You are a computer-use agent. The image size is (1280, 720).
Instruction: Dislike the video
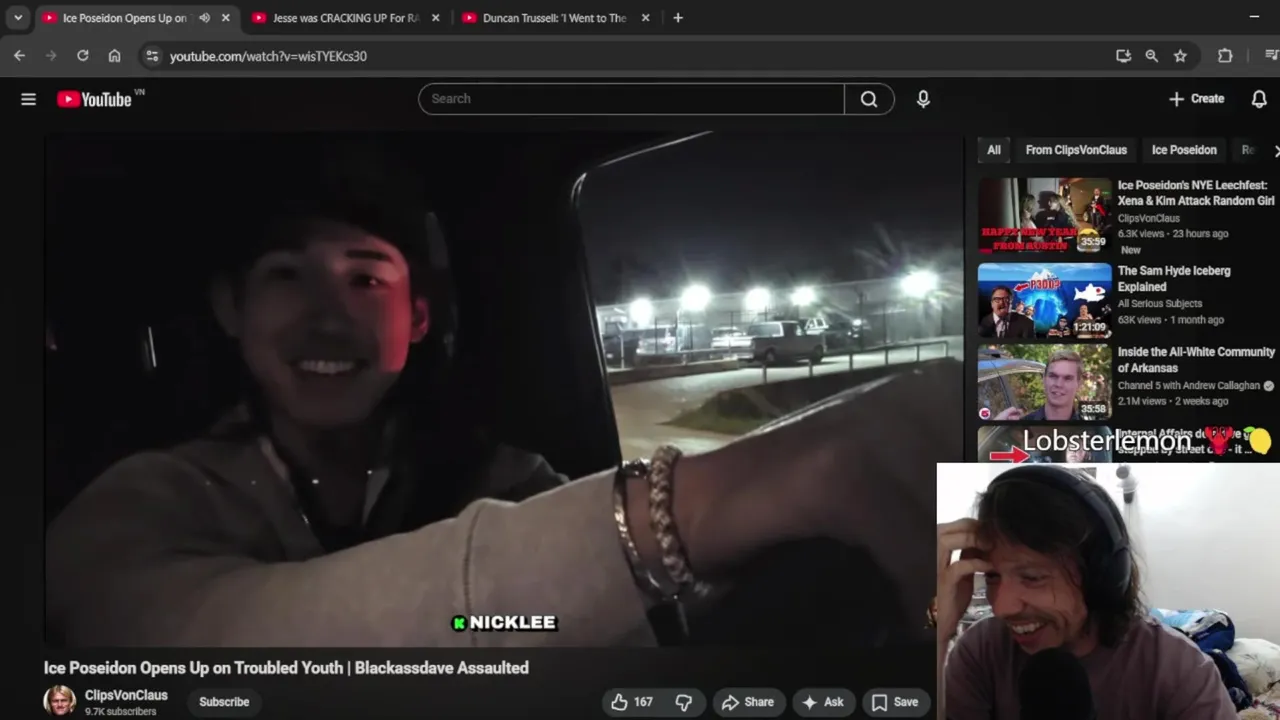coord(684,702)
